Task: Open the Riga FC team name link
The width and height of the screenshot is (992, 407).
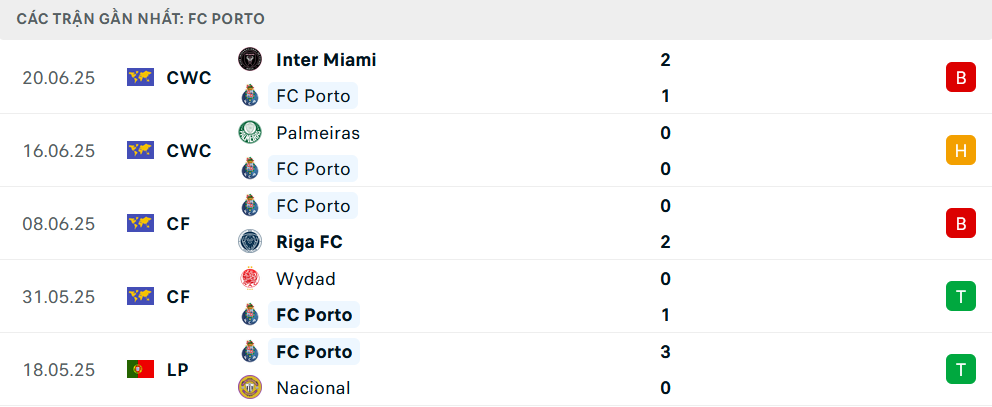Action: pyautogui.click(x=309, y=242)
